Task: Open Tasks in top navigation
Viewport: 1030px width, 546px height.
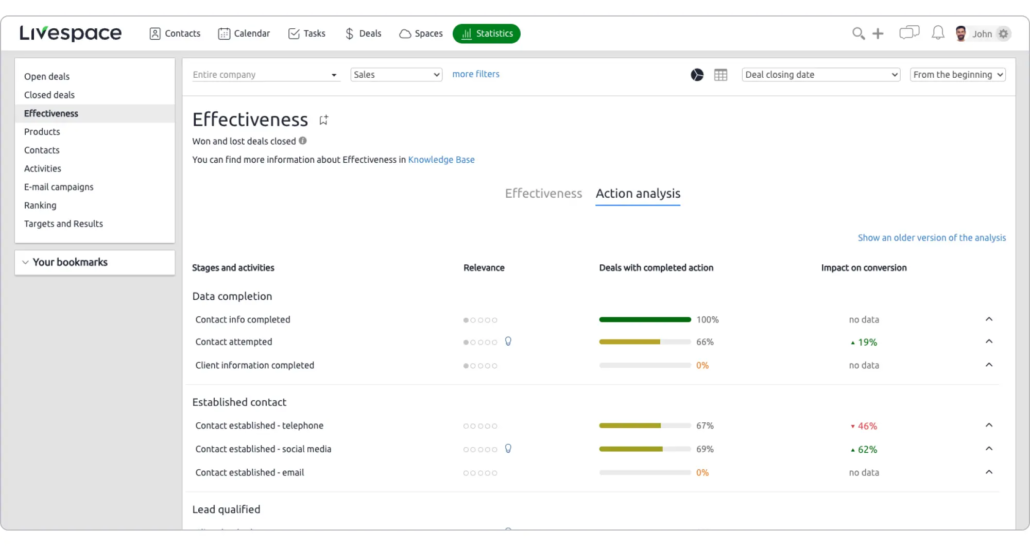Action: click(x=307, y=34)
